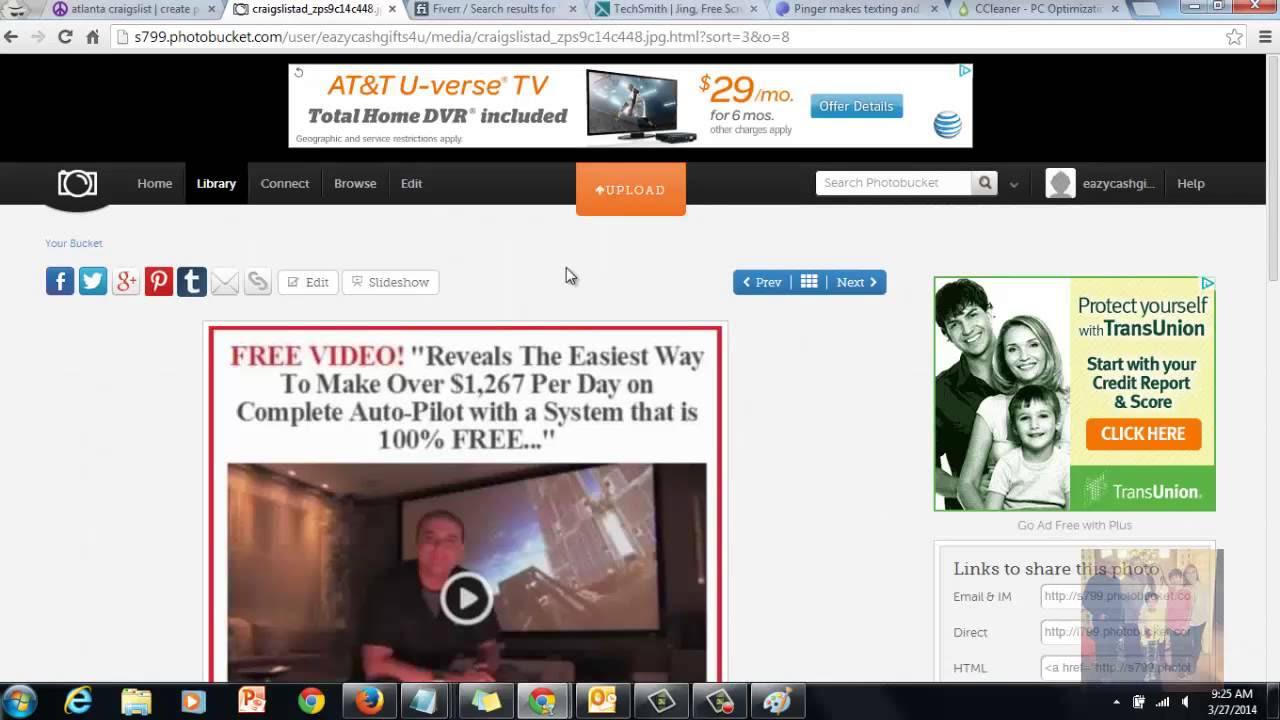The image size is (1280, 720).
Task: Share the photo on Twitter
Action: [93, 281]
